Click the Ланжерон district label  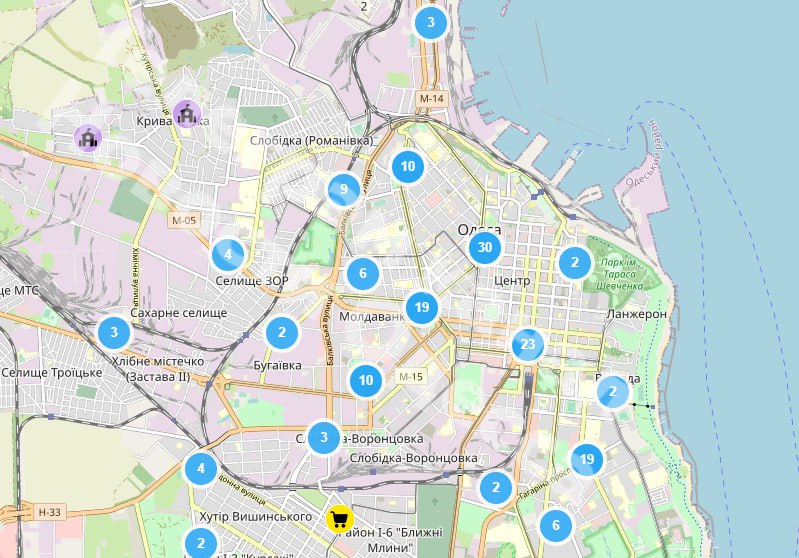(x=636, y=314)
